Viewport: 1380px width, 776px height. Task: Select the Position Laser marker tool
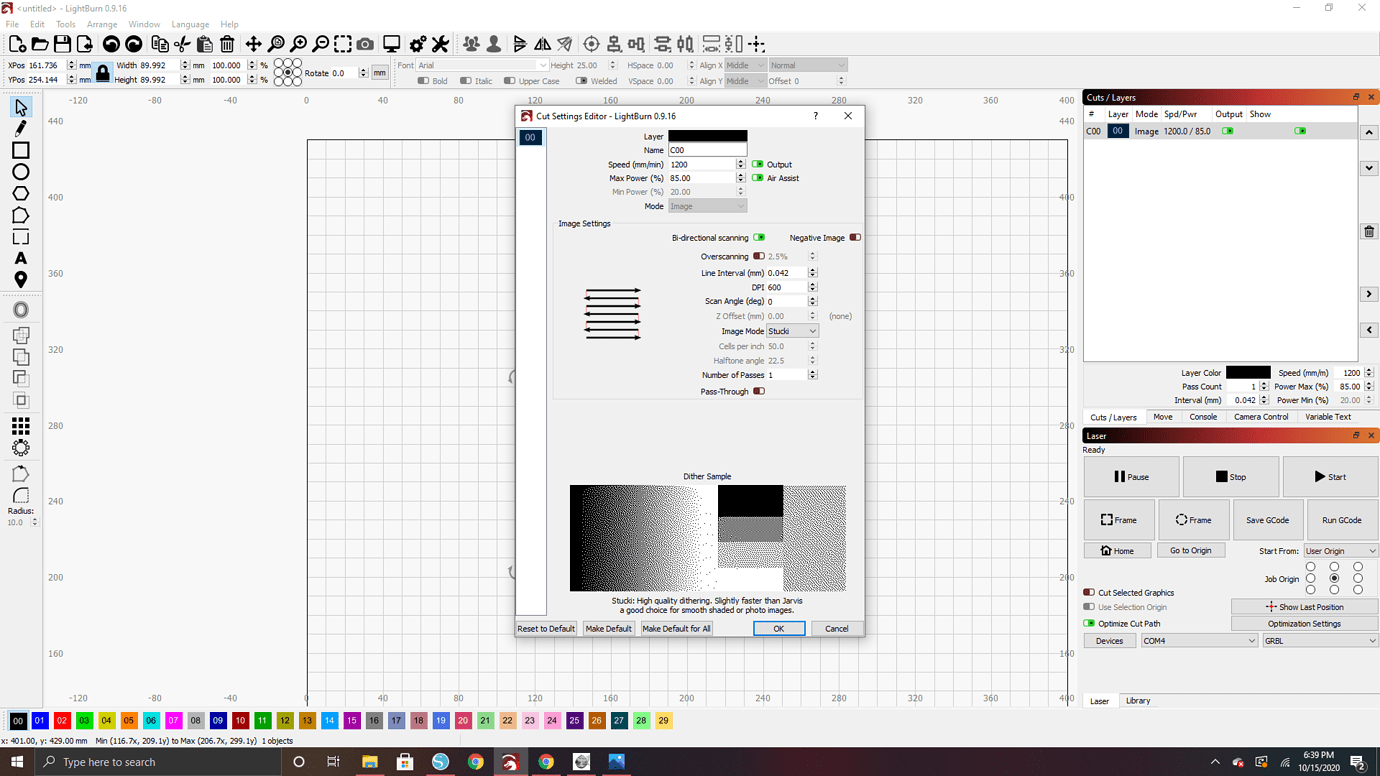coord(20,280)
